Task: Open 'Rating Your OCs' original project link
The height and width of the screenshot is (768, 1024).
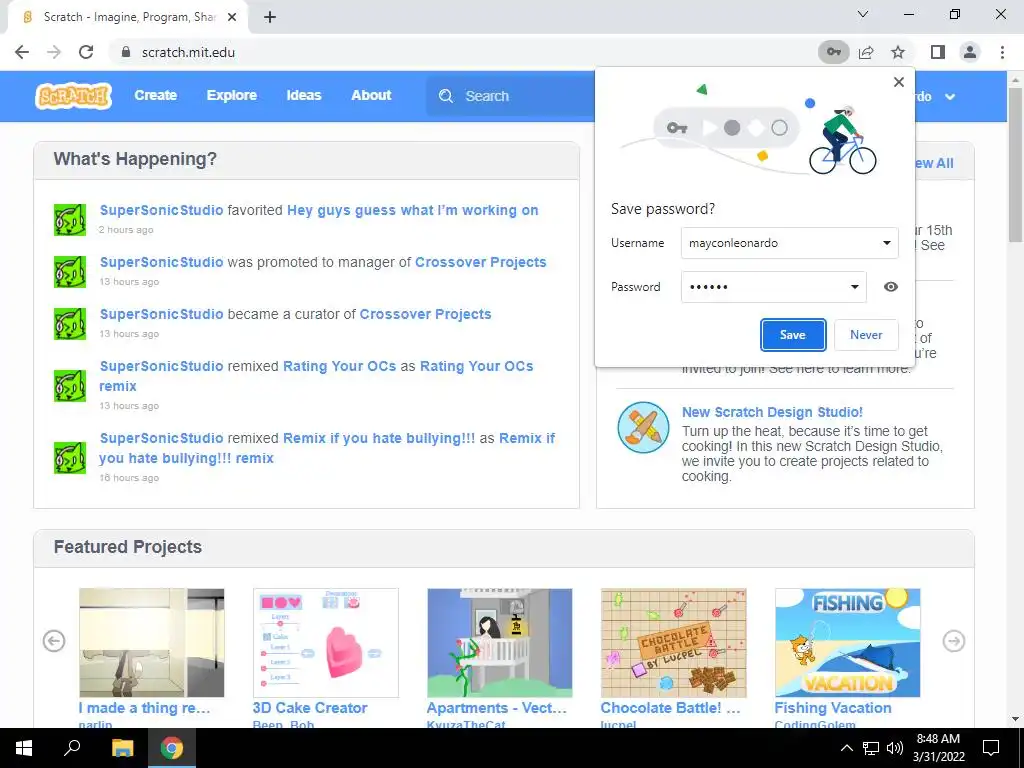Action: click(340, 366)
